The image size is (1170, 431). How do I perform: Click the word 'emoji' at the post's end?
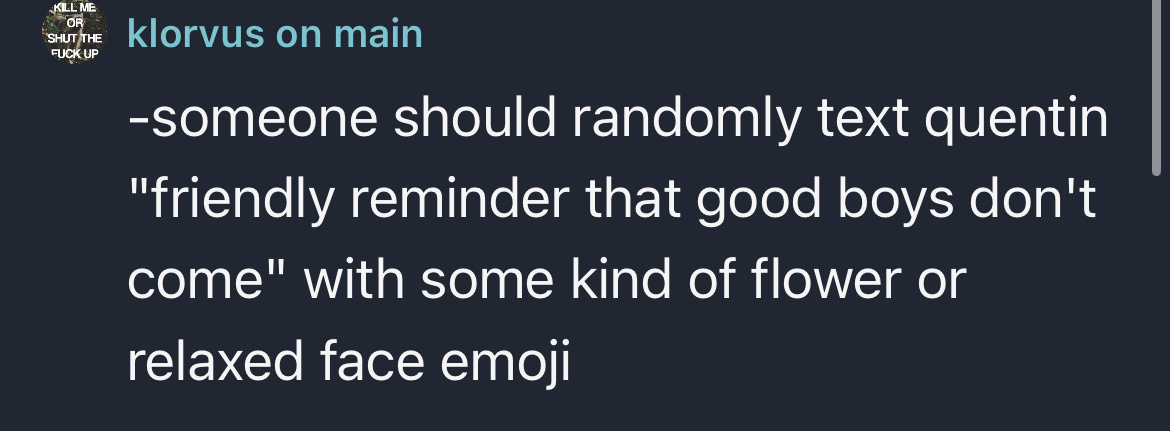[x=506, y=362]
